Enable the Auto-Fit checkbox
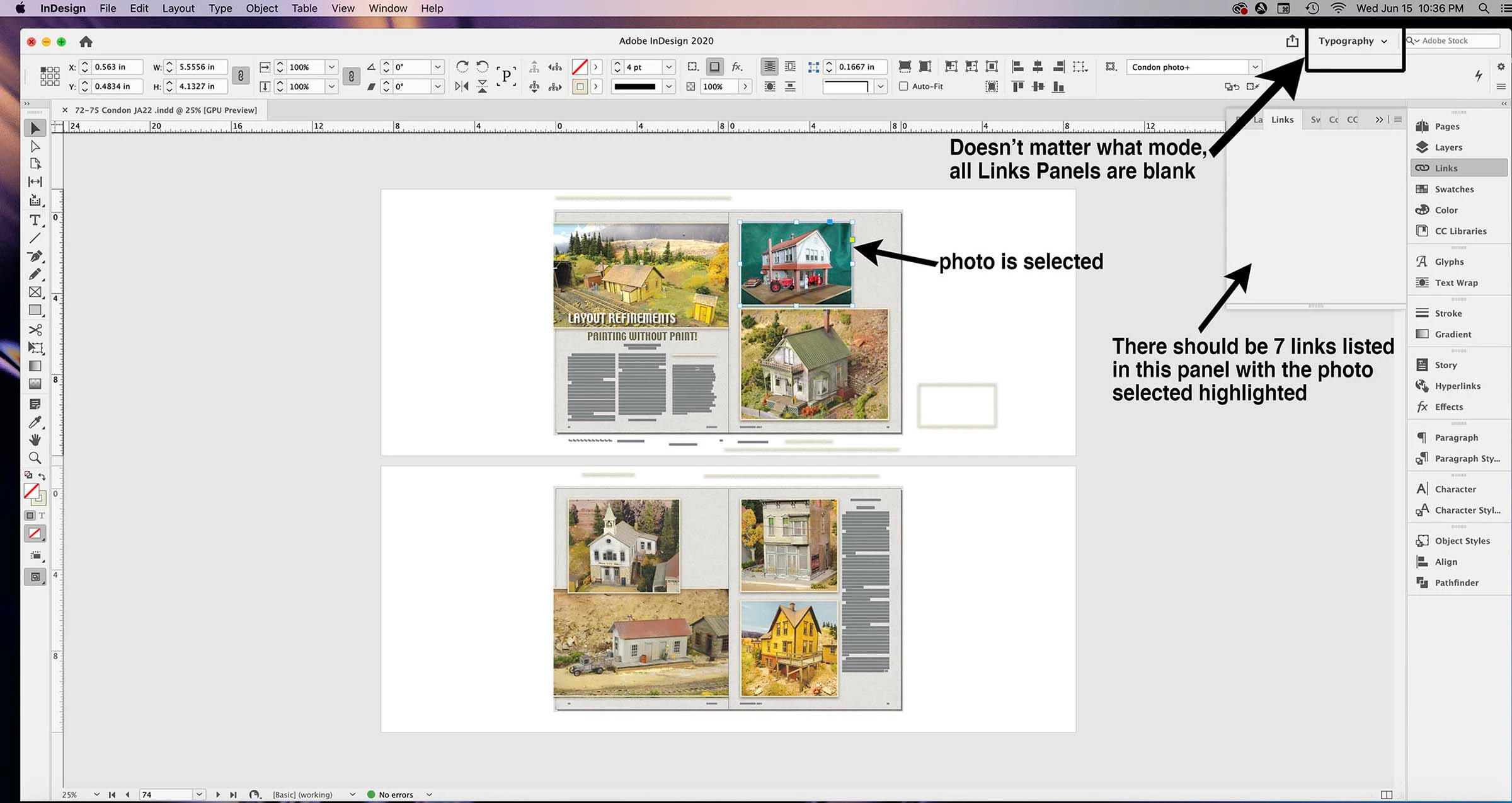 coord(903,86)
